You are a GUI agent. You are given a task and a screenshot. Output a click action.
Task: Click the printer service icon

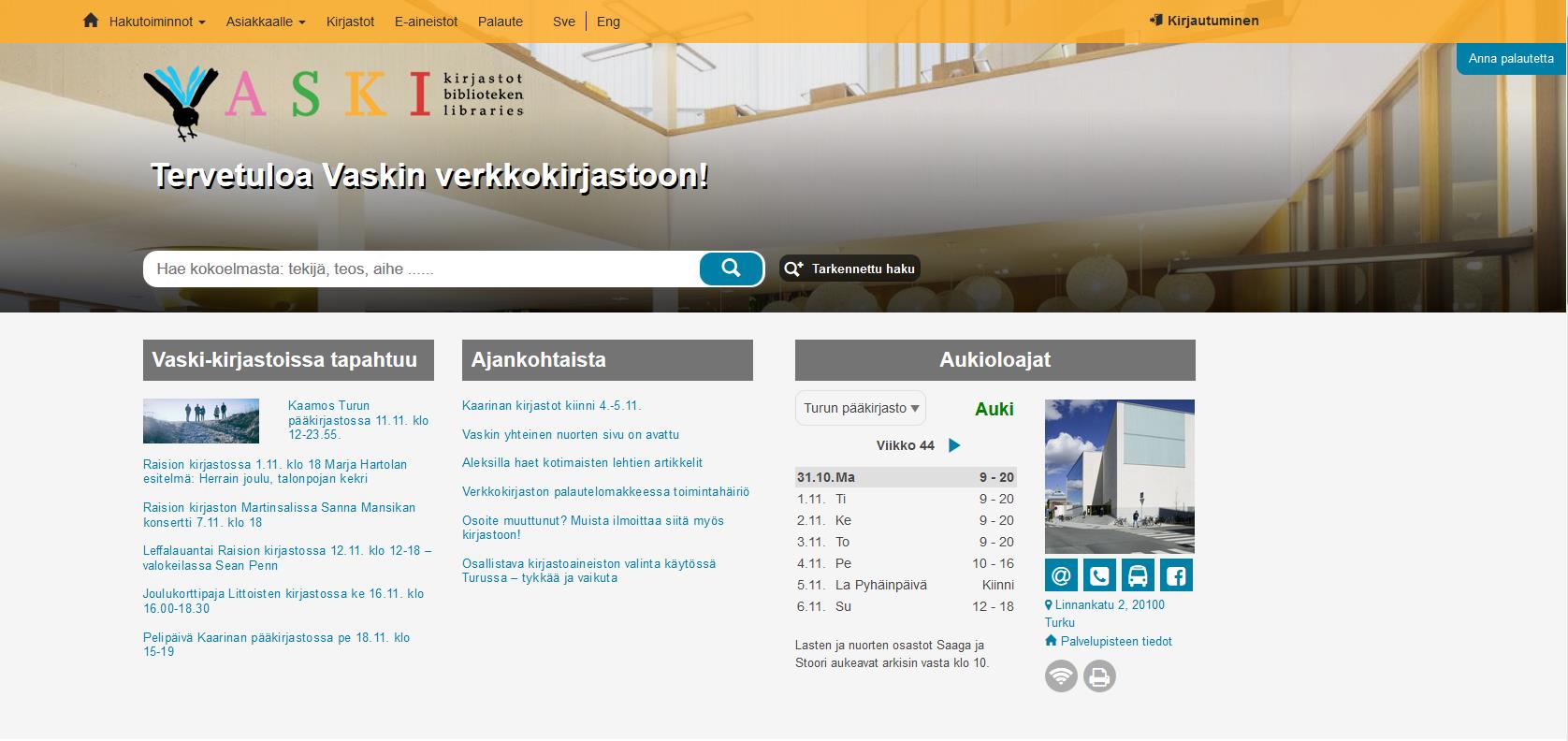point(1099,676)
